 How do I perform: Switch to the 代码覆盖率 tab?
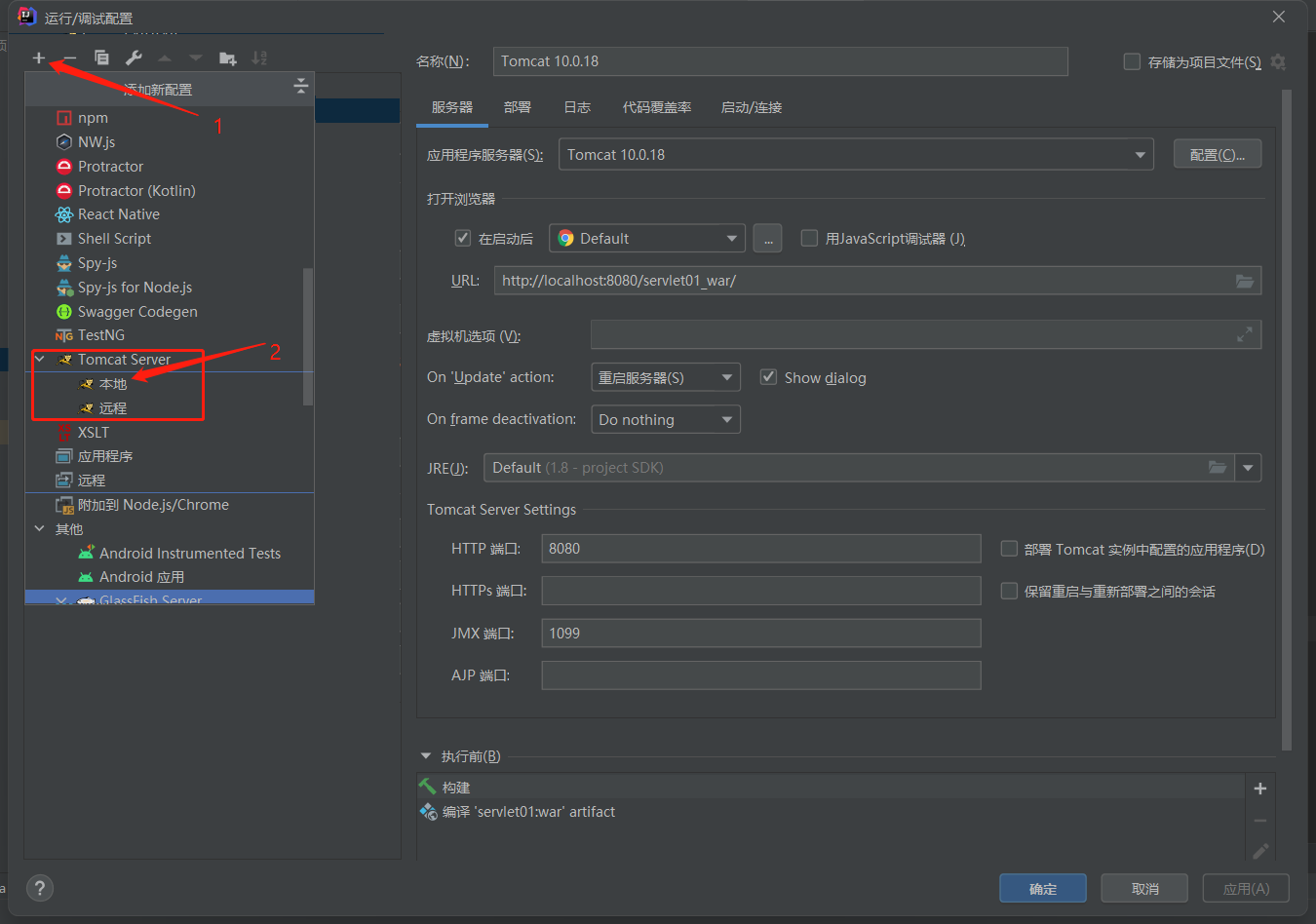(x=657, y=107)
